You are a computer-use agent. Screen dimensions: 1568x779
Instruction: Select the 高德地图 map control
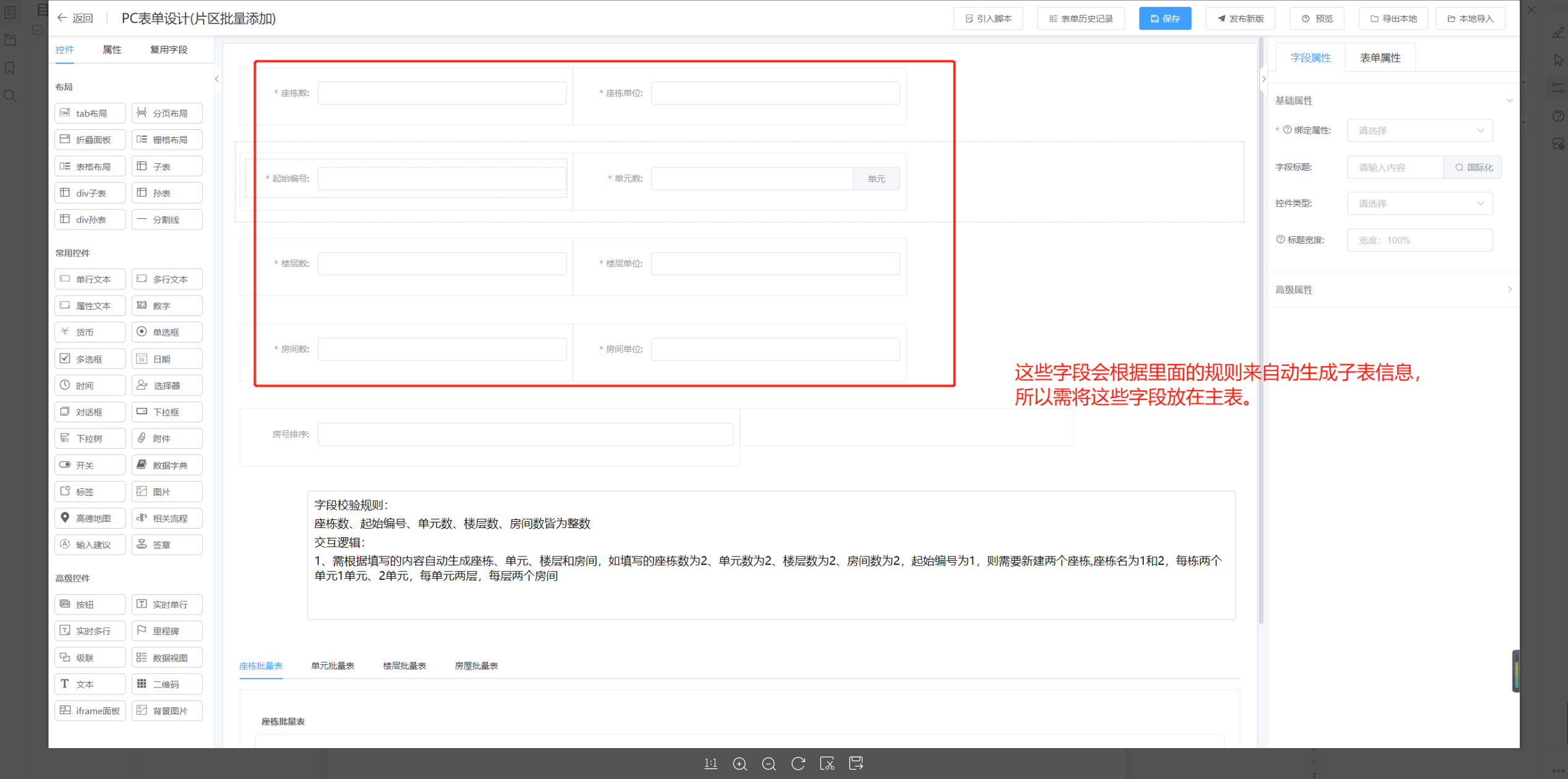pos(90,518)
